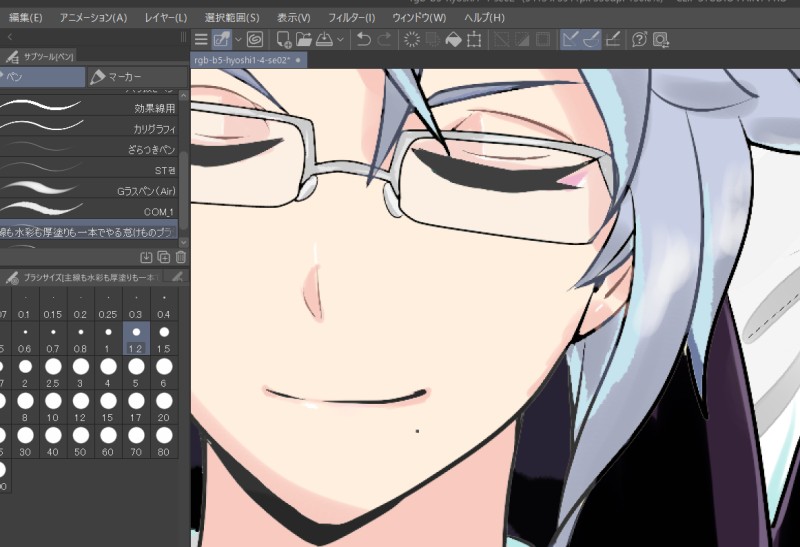This screenshot has width=800, height=547.
Task: Click the down arrow in the sub tool list scrollbar
Action: click(184, 242)
